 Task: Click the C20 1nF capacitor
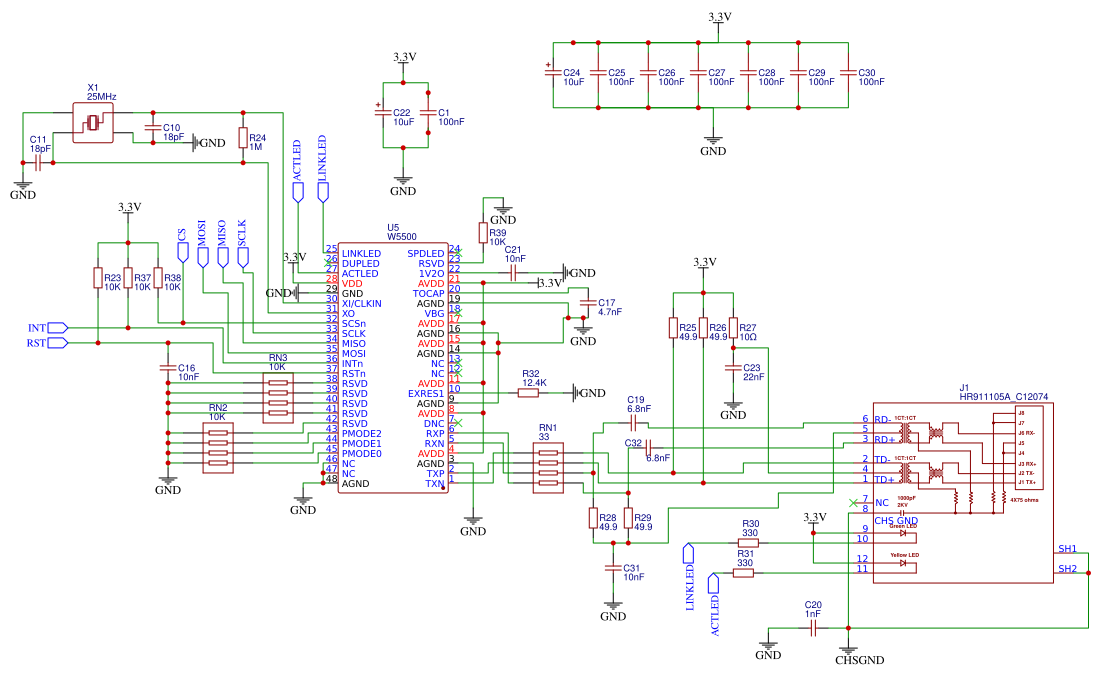point(813,627)
